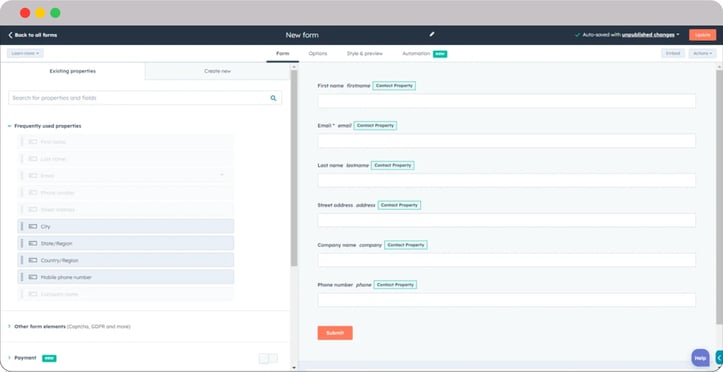
Task: Open the Help chat bubble
Action: [x=700, y=358]
